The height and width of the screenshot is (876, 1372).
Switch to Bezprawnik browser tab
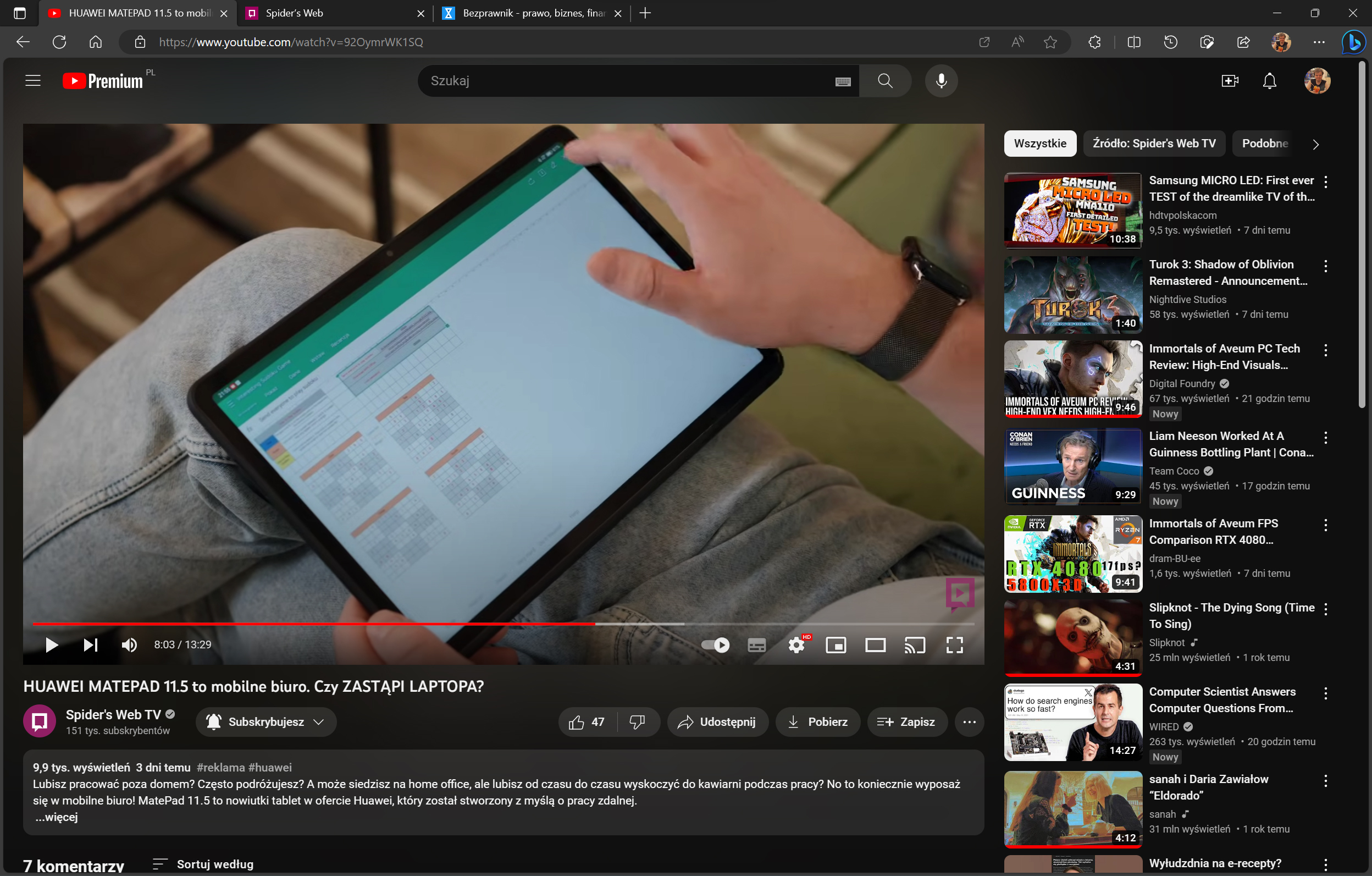(x=533, y=13)
